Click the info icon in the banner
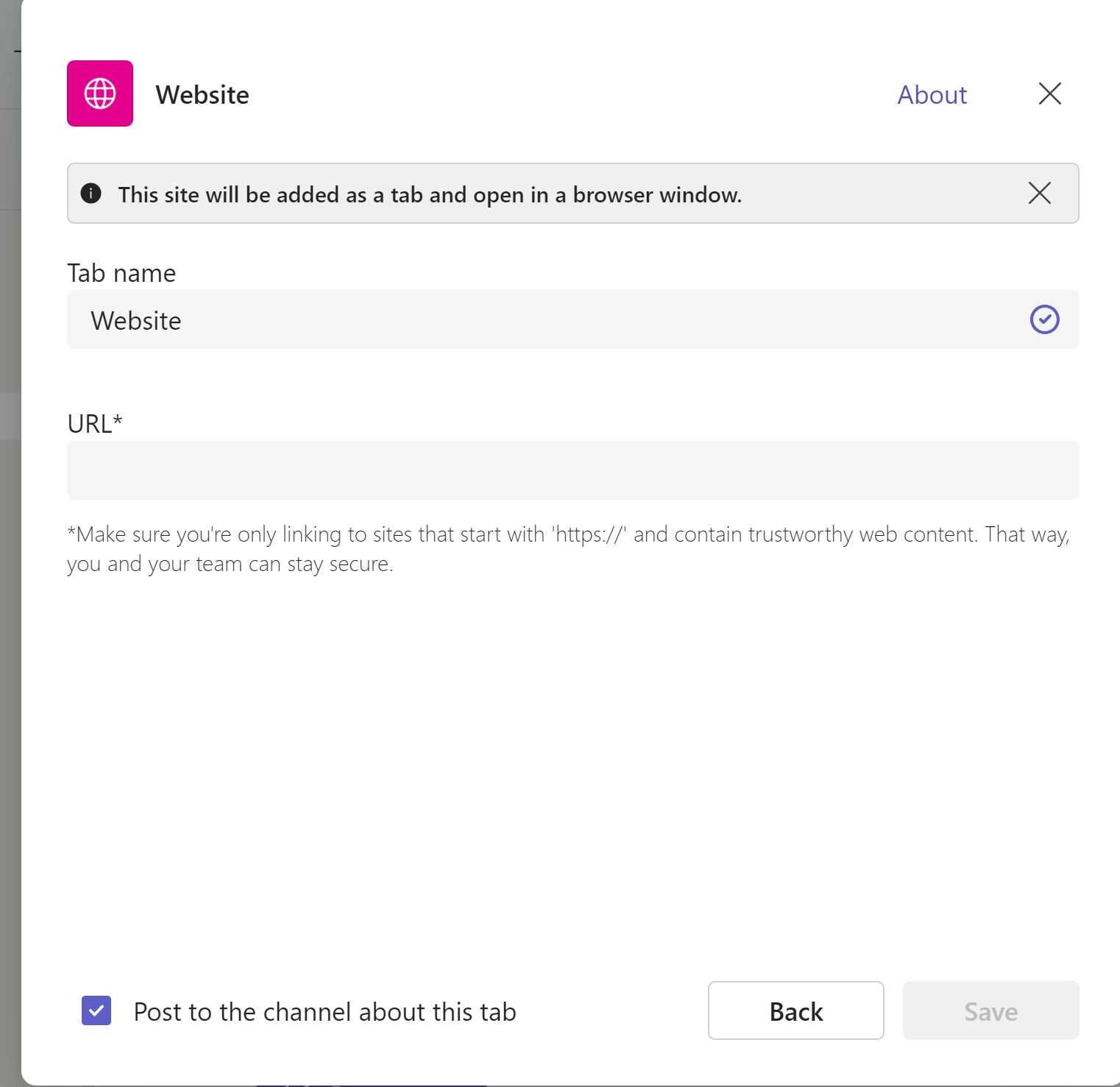1120x1087 pixels. click(91, 194)
